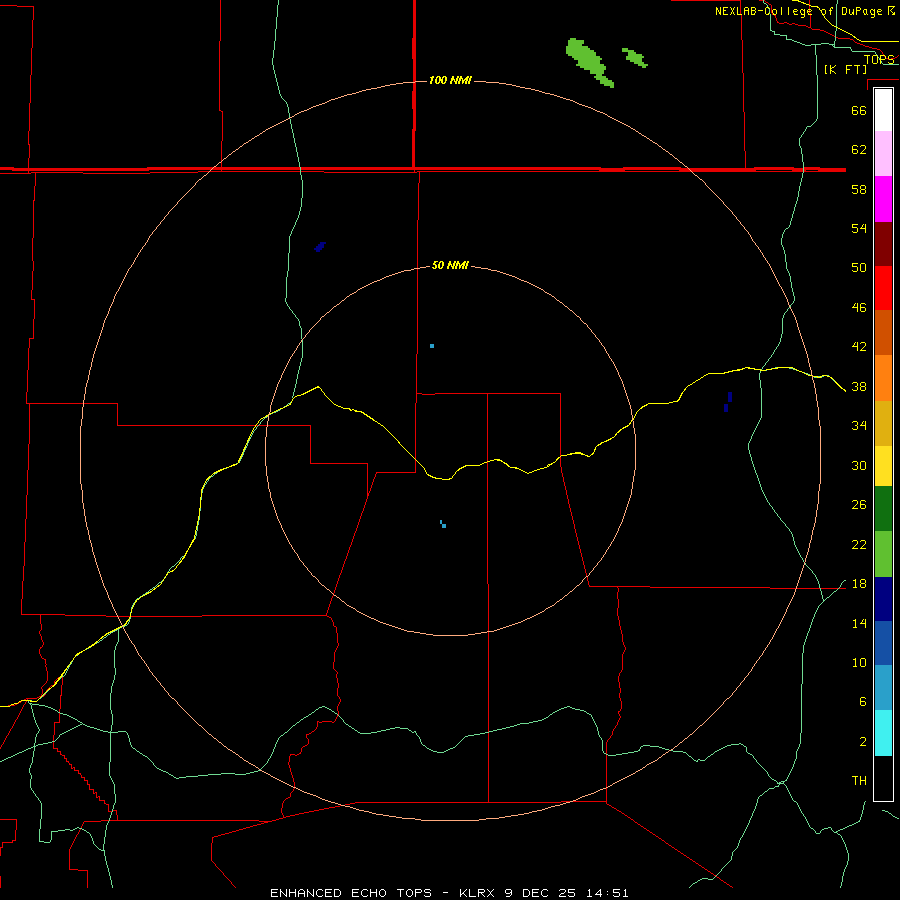Click the "54" scale label

pyautogui.click(x=859, y=228)
